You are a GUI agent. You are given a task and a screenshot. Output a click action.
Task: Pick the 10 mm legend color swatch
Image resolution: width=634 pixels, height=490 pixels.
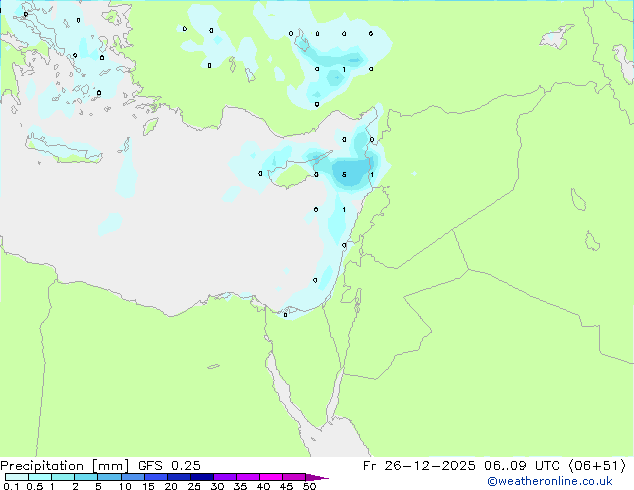(x=132, y=477)
